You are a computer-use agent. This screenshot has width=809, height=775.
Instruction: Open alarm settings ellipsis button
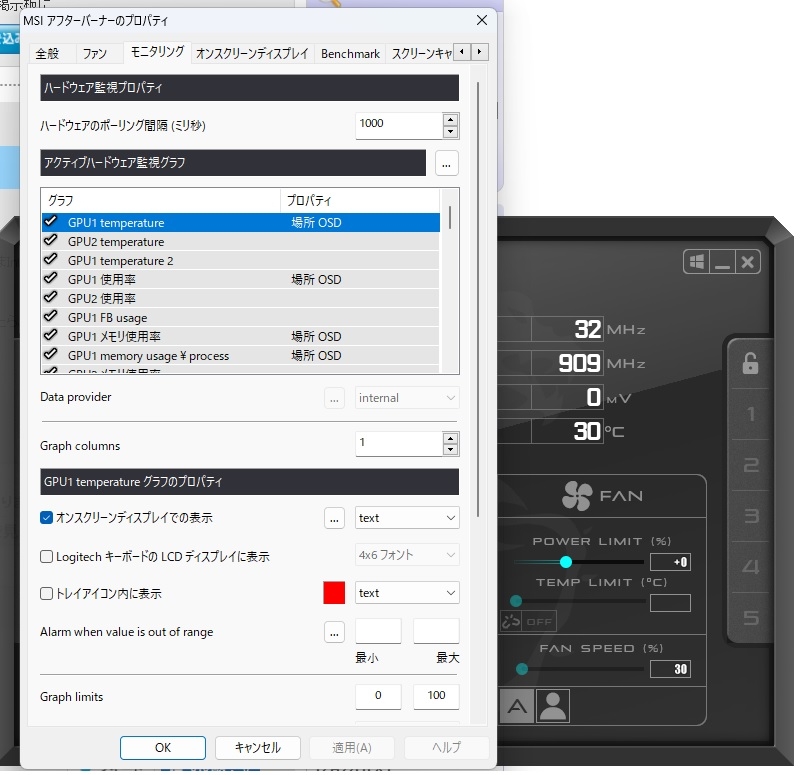(334, 633)
